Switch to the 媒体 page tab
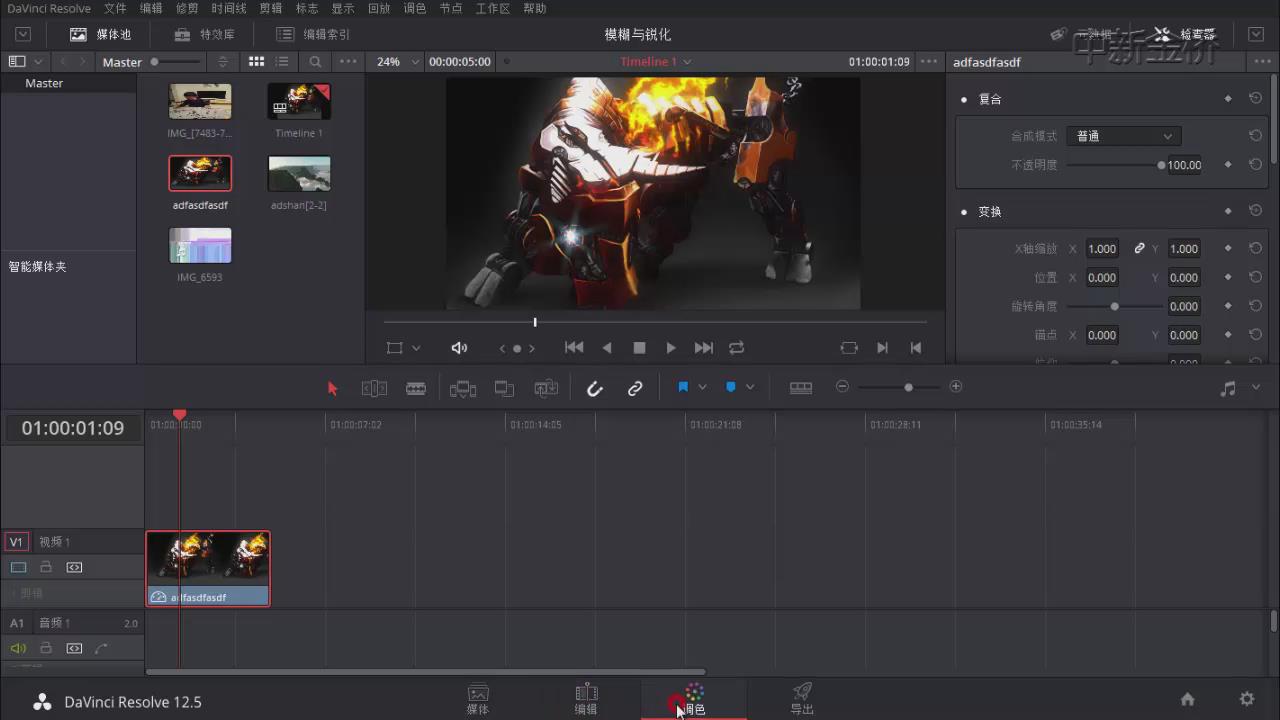 tap(478, 699)
